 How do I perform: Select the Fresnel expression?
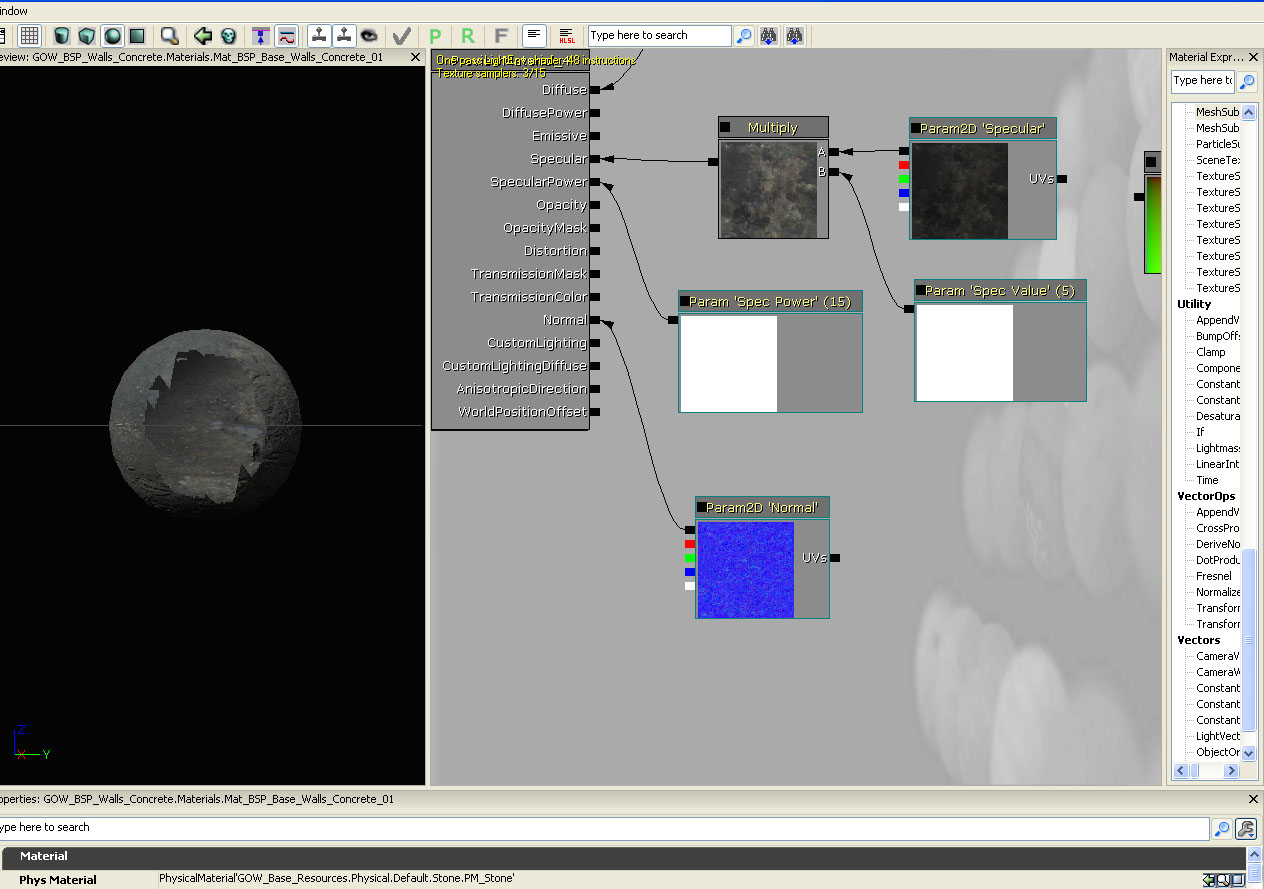pyautogui.click(x=1214, y=576)
